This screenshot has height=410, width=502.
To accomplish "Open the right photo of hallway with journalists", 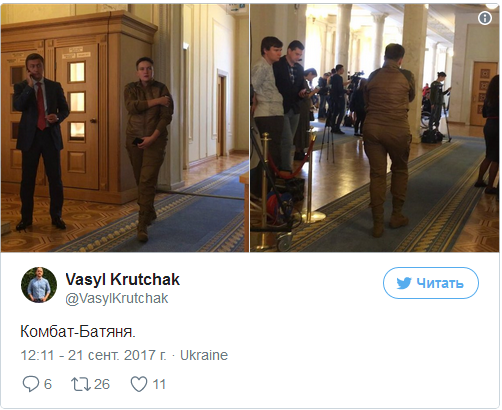I will point(375,128).
